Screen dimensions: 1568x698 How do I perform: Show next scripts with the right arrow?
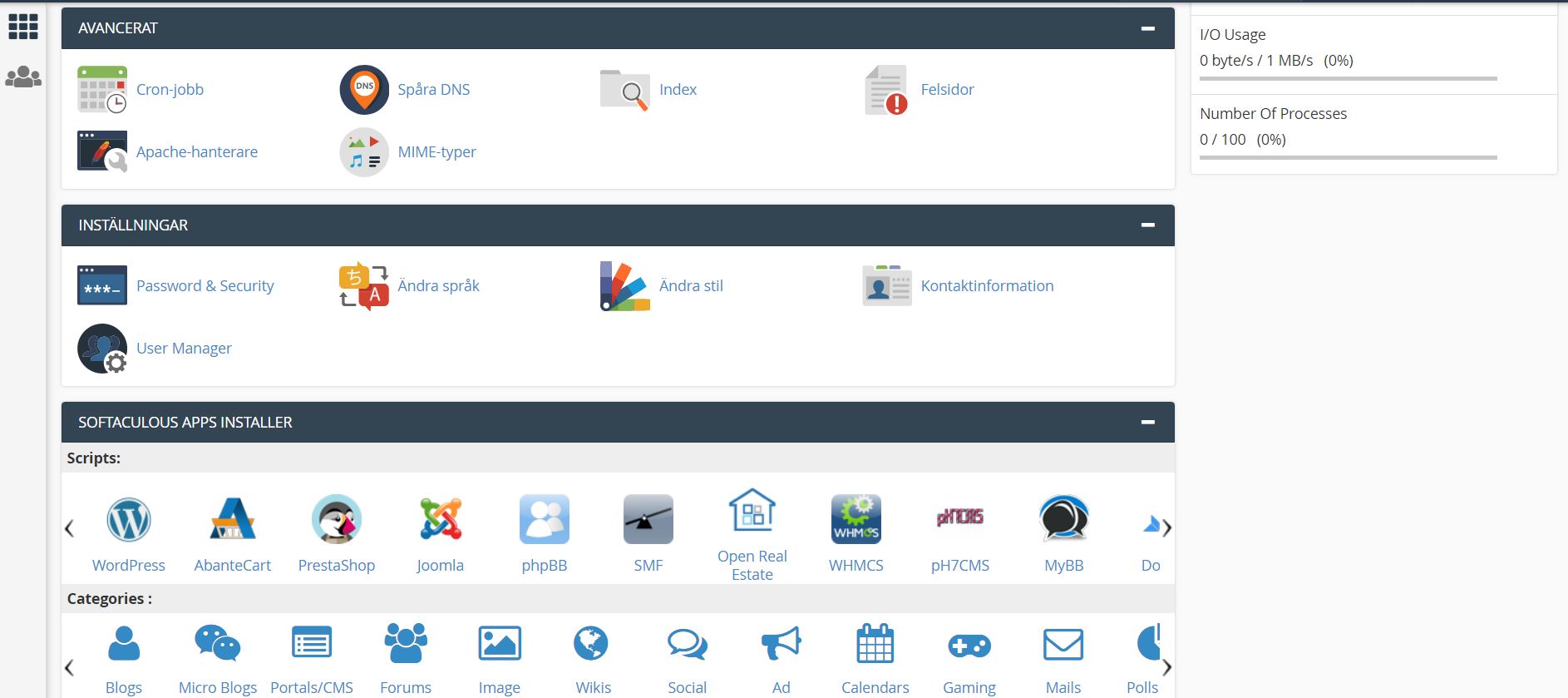[x=1167, y=528]
